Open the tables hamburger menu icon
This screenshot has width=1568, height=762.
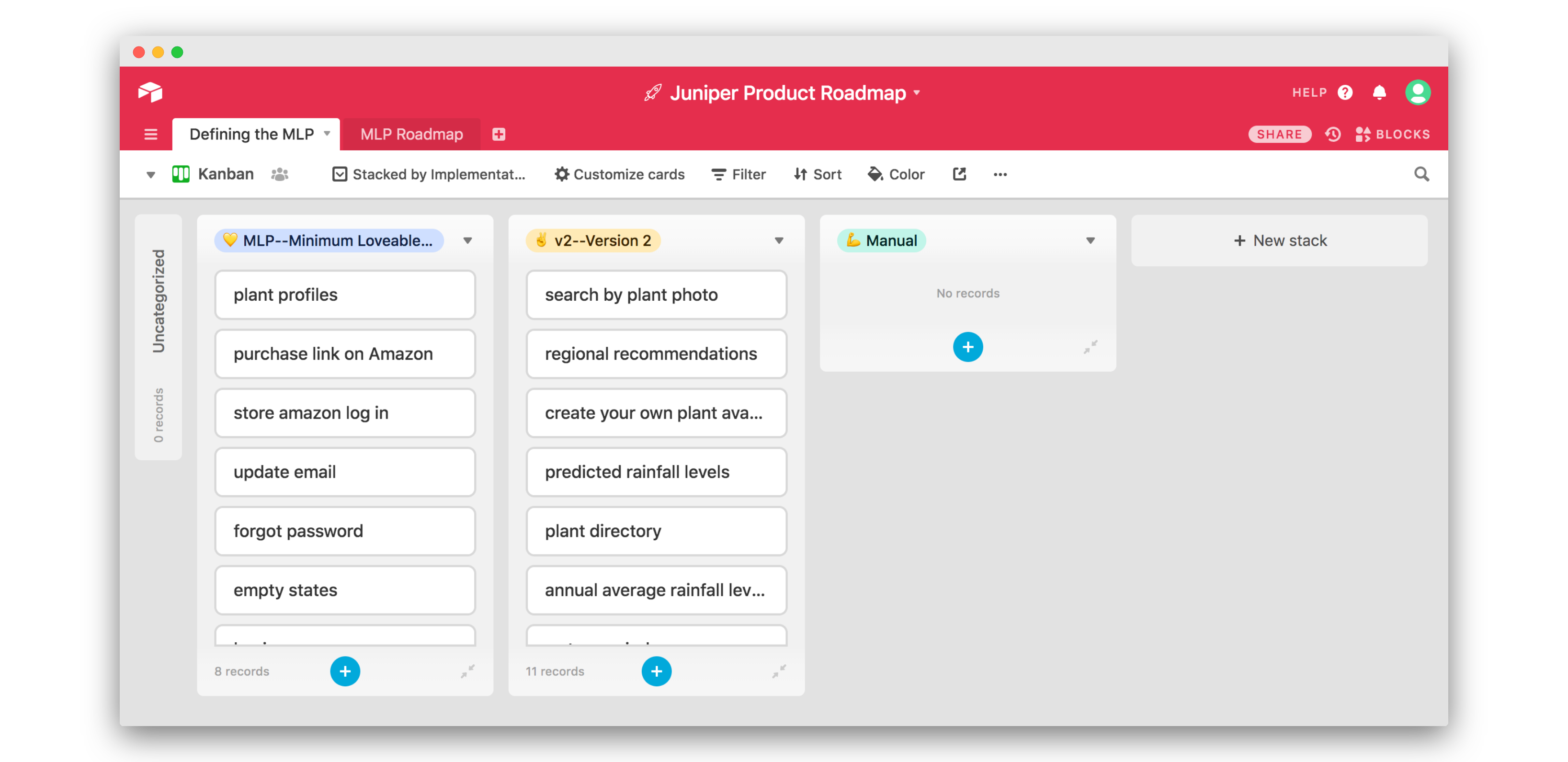[150, 135]
